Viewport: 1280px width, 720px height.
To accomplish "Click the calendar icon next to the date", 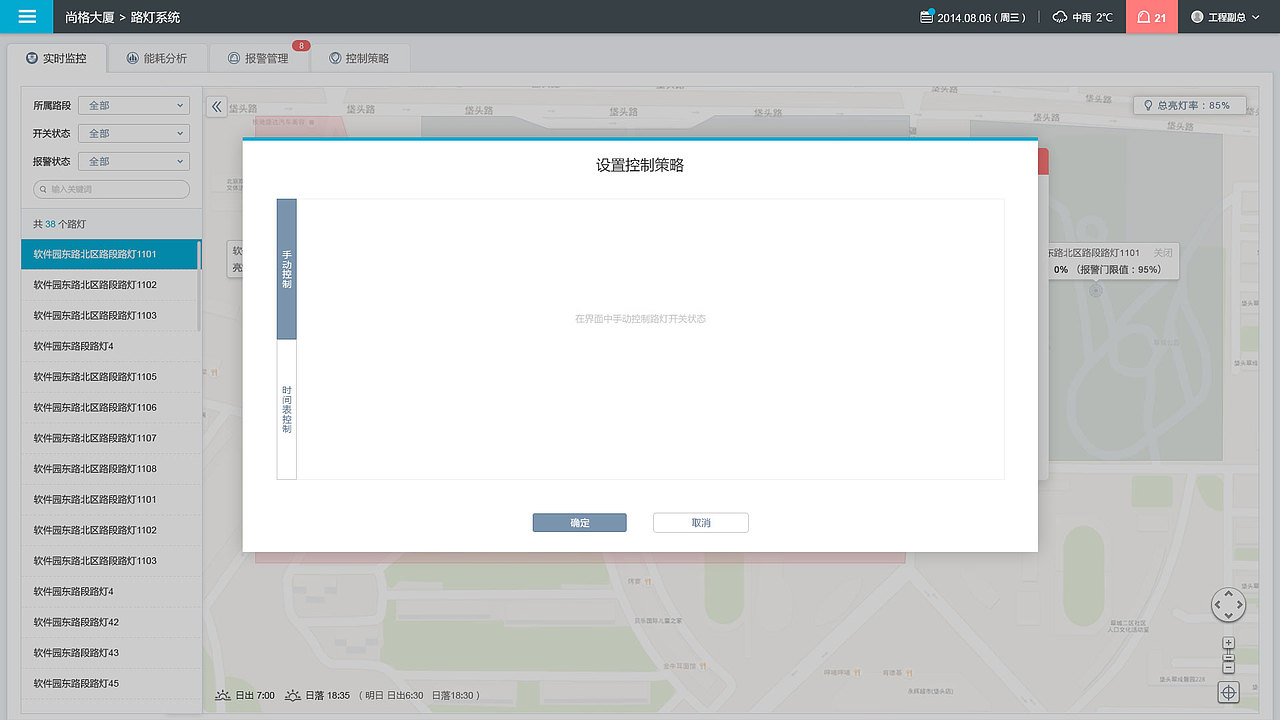I will [x=925, y=16].
